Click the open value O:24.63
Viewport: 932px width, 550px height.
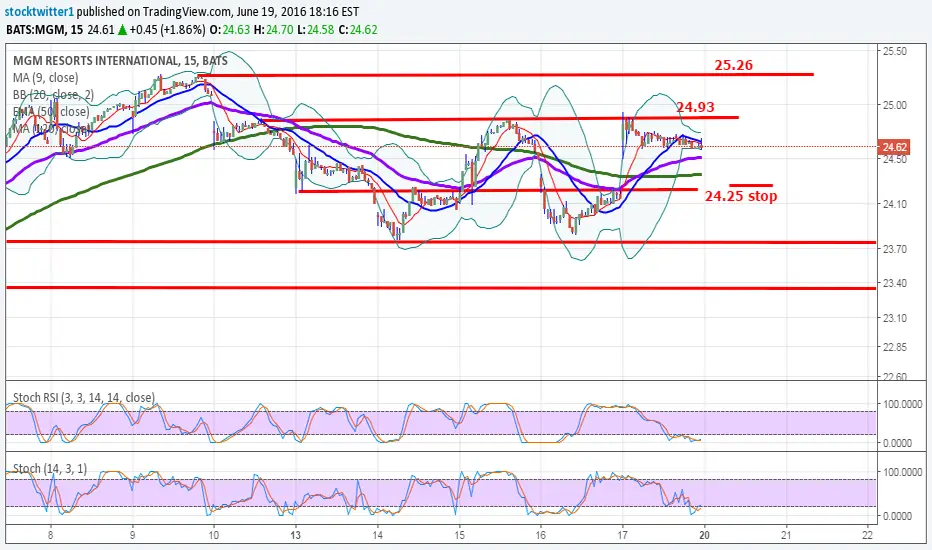(x=229, y=30)
